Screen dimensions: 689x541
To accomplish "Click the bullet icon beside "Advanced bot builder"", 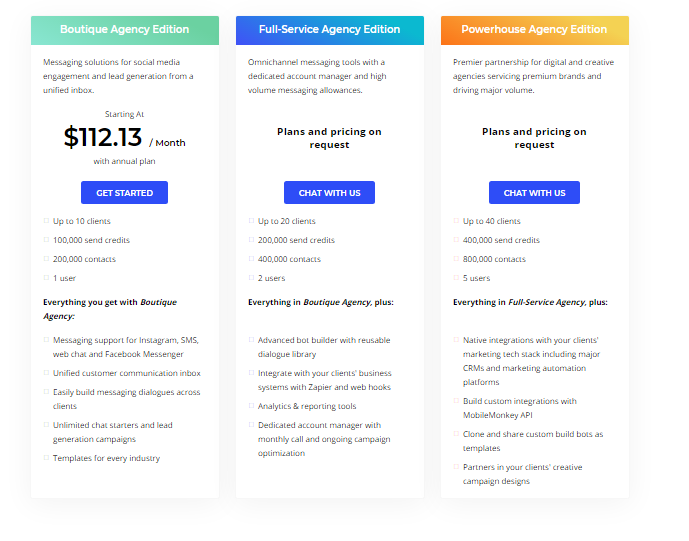I will click(251, 340).
